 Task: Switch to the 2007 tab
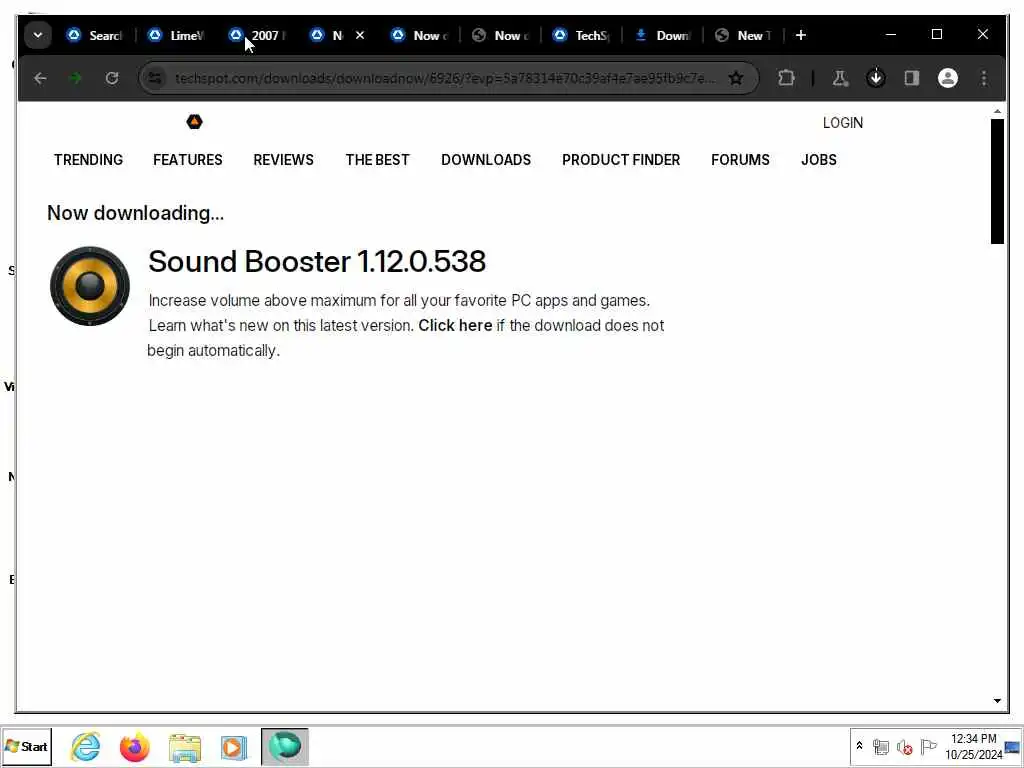pyautogui.click(x=257, y=35)
